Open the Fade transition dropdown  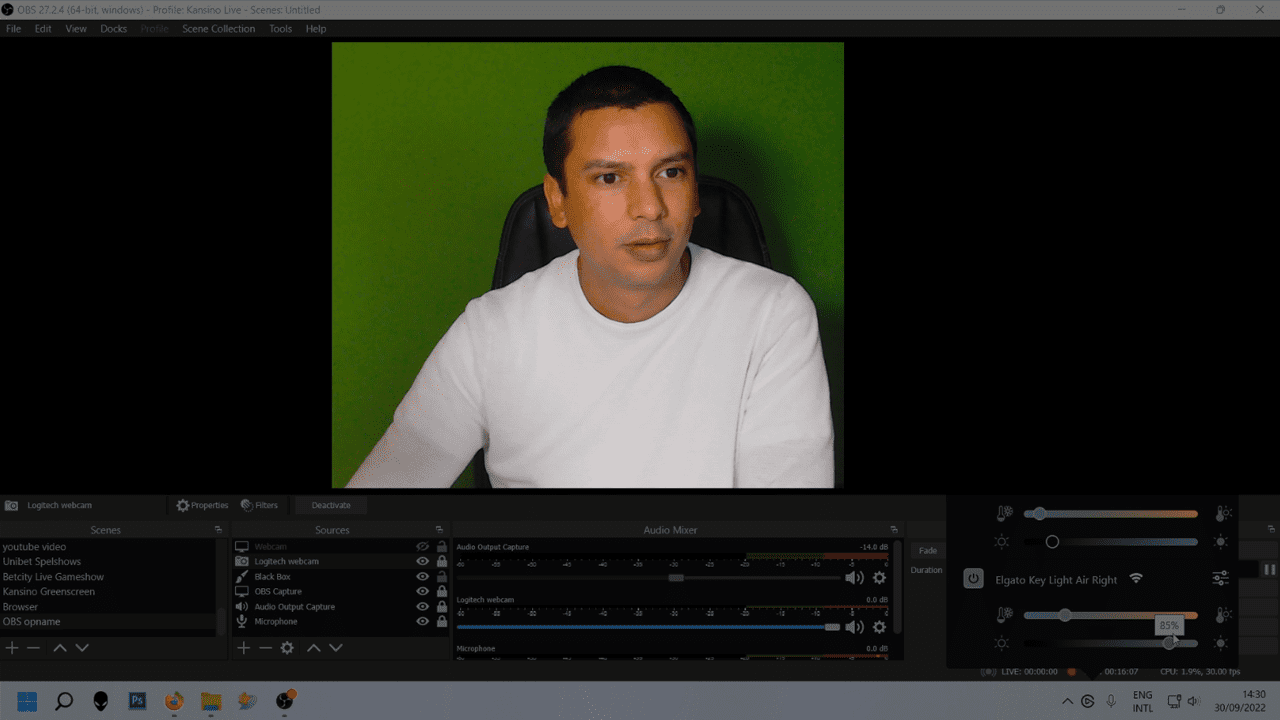(928, 551)
